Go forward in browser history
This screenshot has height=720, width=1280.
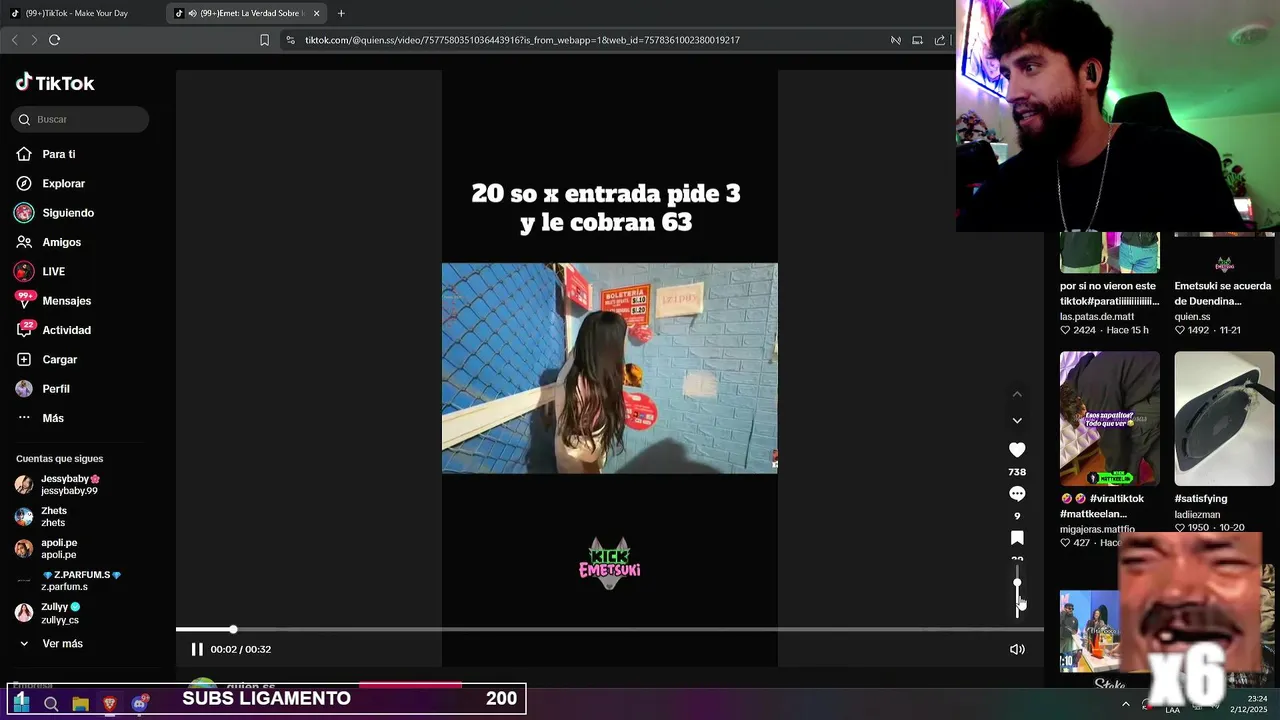34,40
